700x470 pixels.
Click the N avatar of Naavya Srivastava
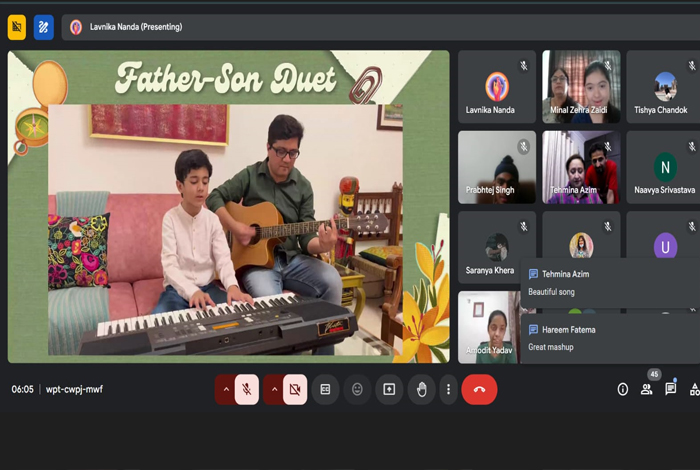[x=665, y=167]
